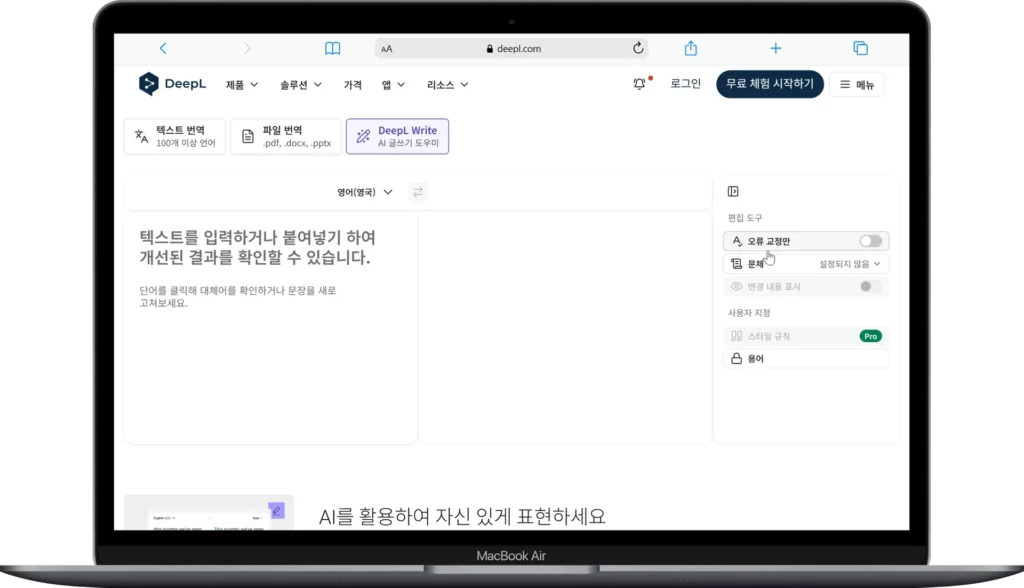Image resolution: width=1024 pixels, height=588 pixels.
Task: Switch to 텍스트 번역 tab
Action: click(x=175, y=136)
